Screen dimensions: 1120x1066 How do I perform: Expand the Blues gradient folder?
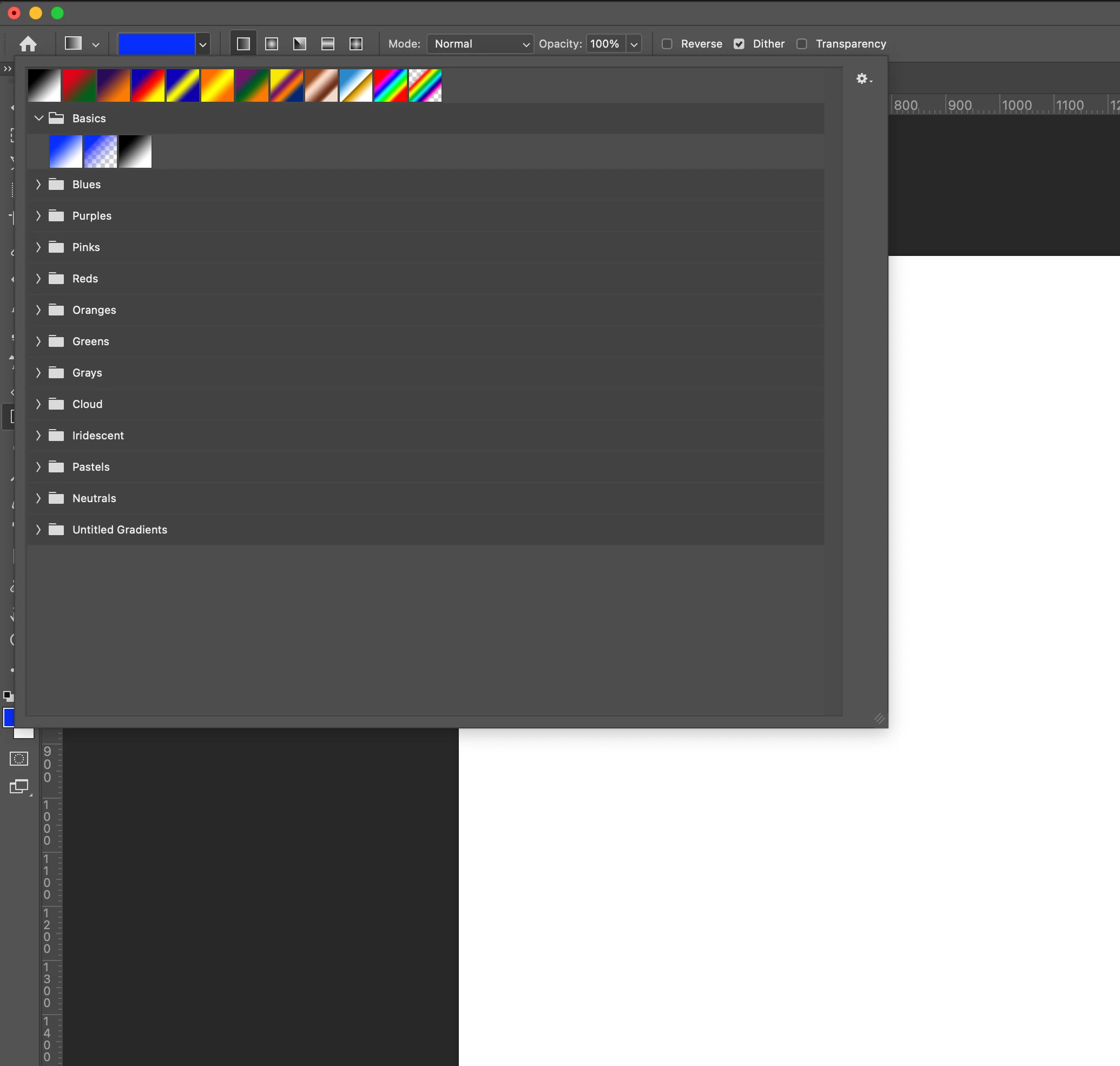38,184
